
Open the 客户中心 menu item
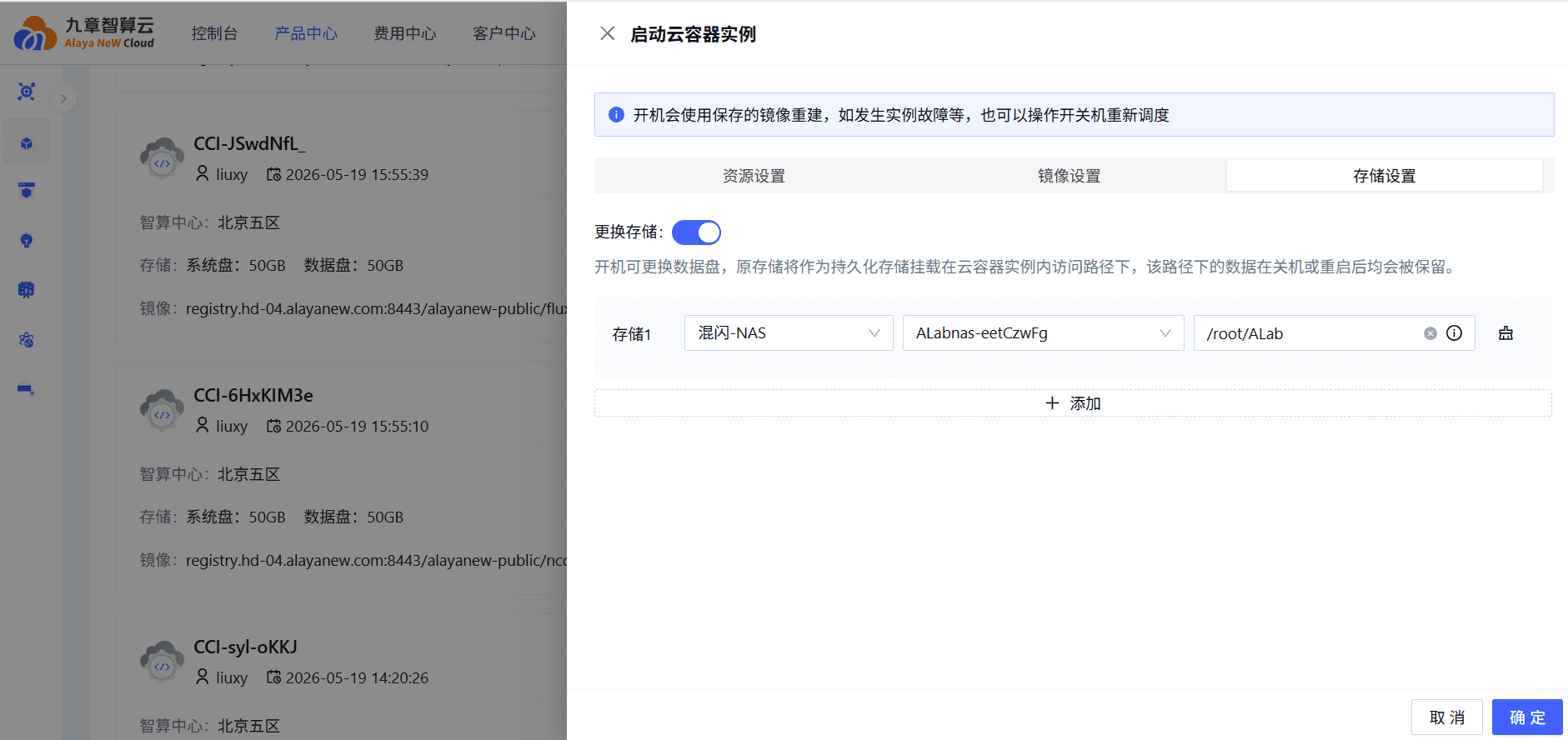[x=504, y=33]
